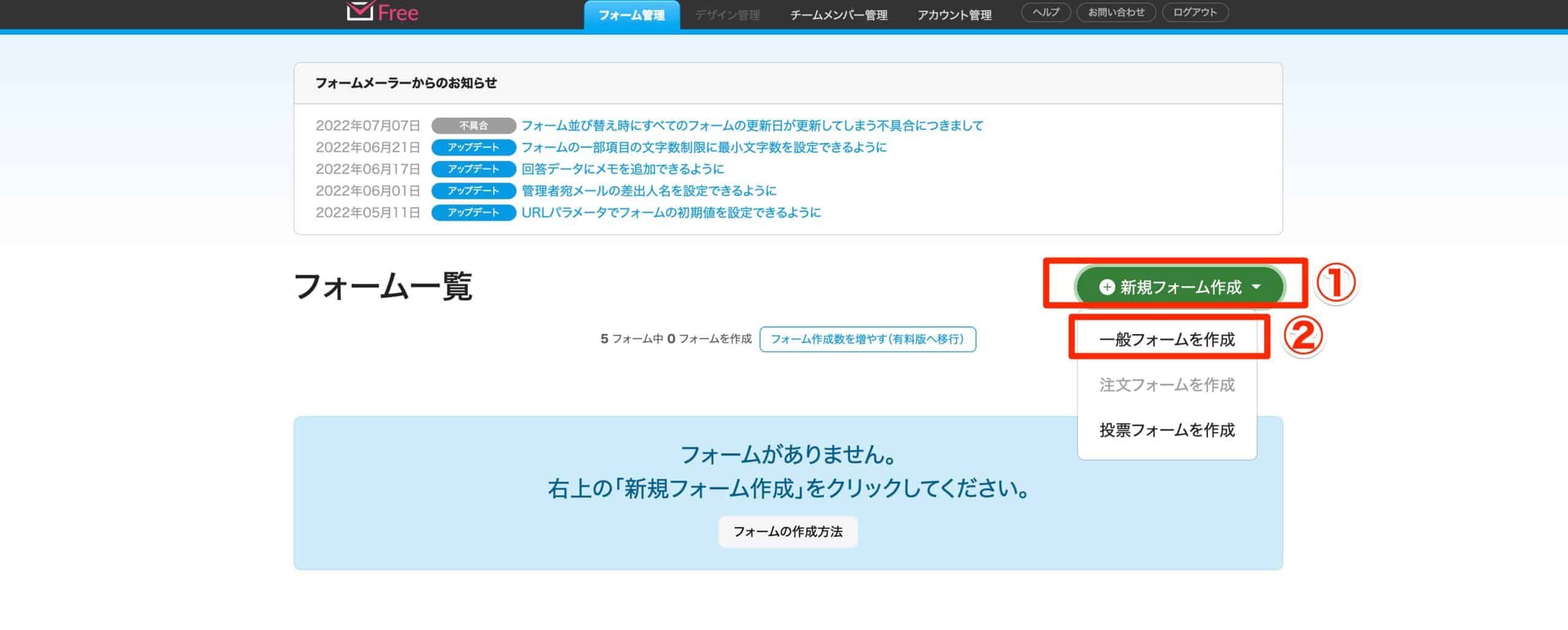Select 投票フォームを作成 from the dropdown menu
Viewport: 1568px width, 630px height.
[x=1167, y=430]
